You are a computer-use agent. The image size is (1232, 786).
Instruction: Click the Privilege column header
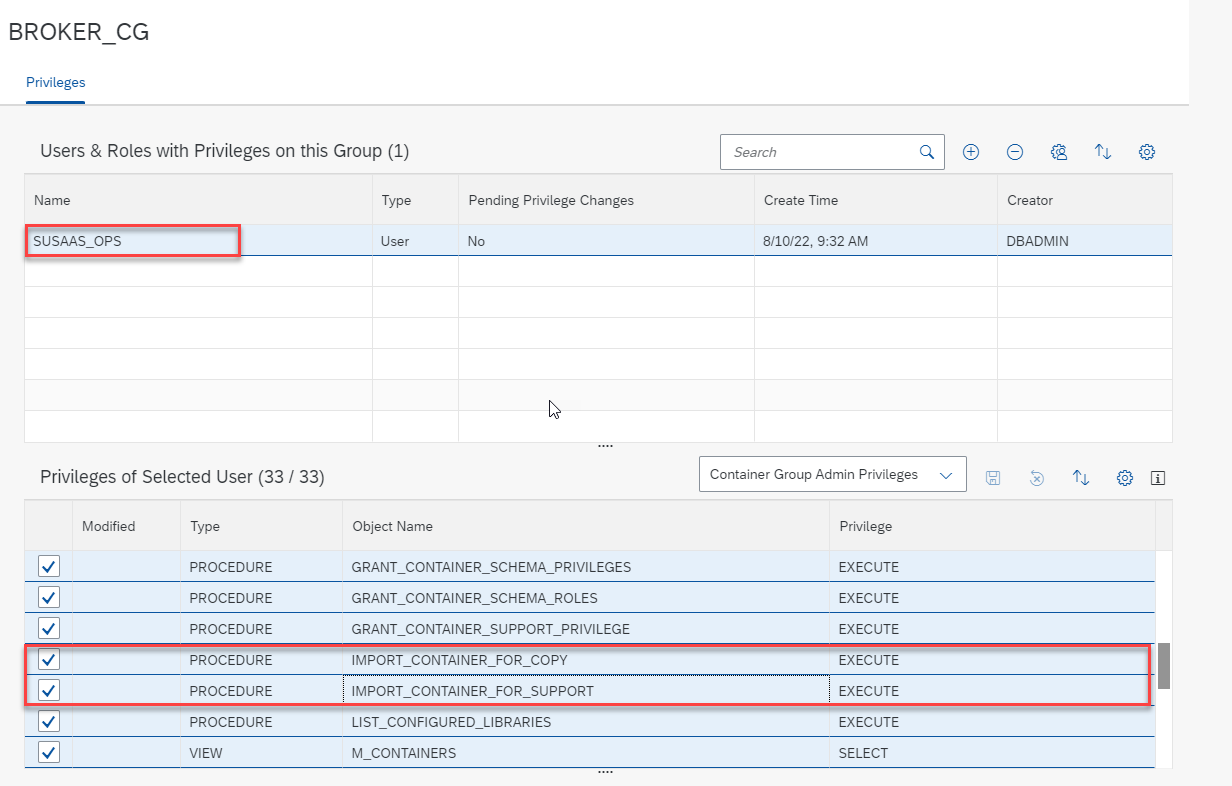pos(992,526)
